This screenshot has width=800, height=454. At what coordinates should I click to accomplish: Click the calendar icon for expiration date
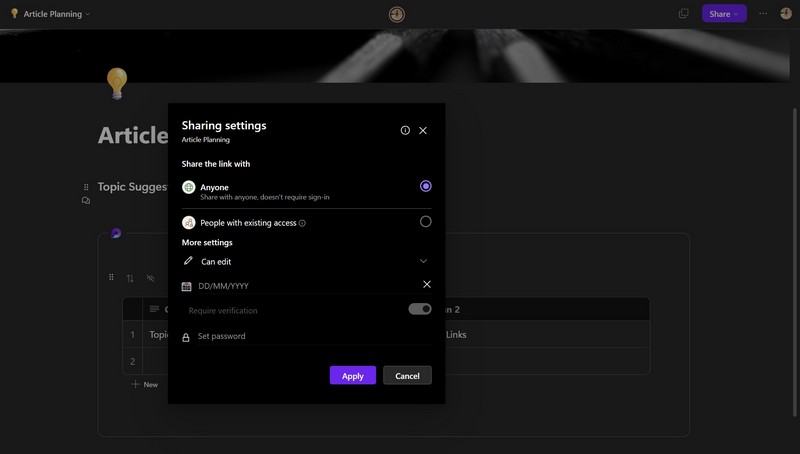coord(186,286)
